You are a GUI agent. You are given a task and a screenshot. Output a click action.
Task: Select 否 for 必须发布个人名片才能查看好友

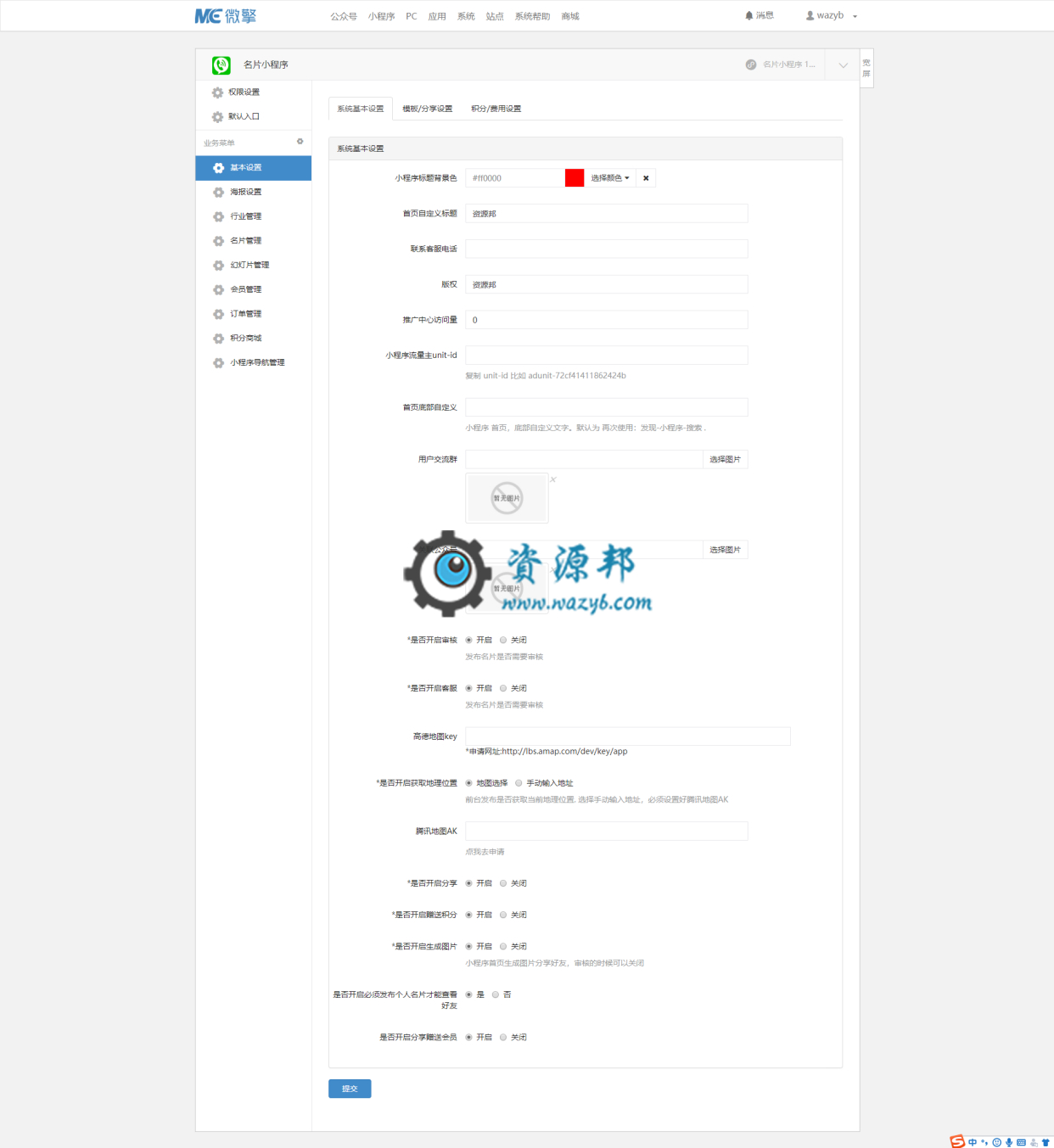pyautogui.click(x=496, y=995)
